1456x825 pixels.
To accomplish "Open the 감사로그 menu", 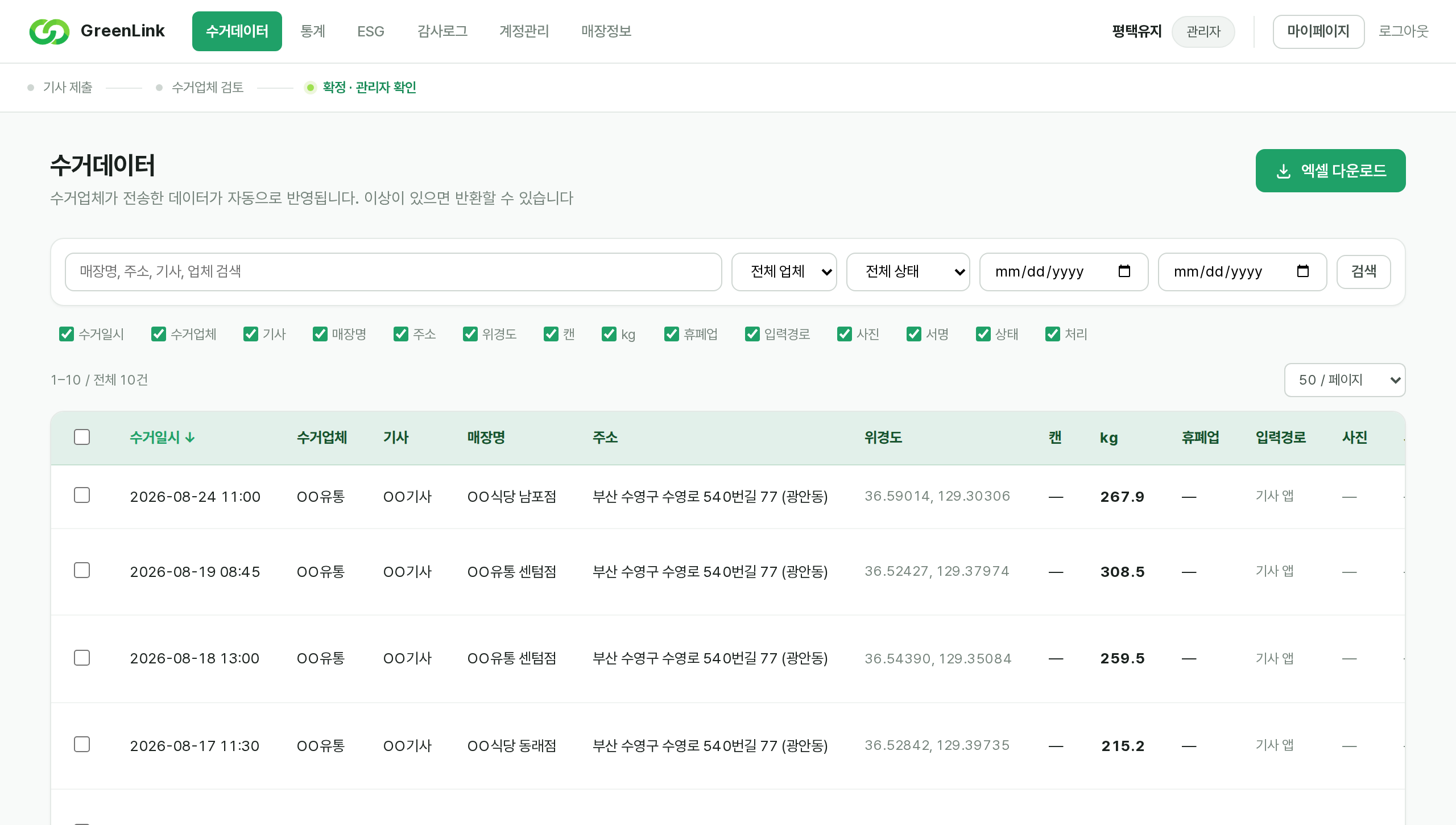I will (442, 31).
